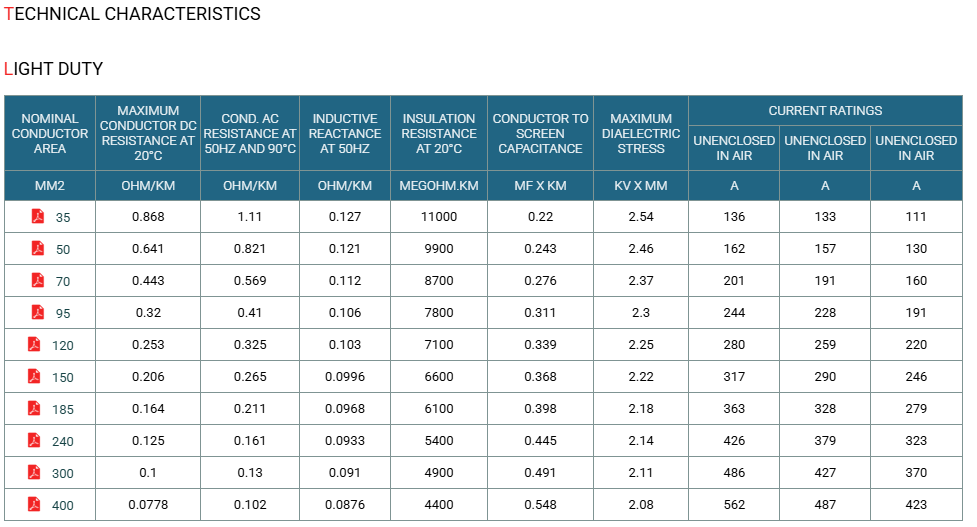This screenshot has height=527, width=977.
Task: Open the PDF icon for 70 mm2
Action: click(38, 280)
